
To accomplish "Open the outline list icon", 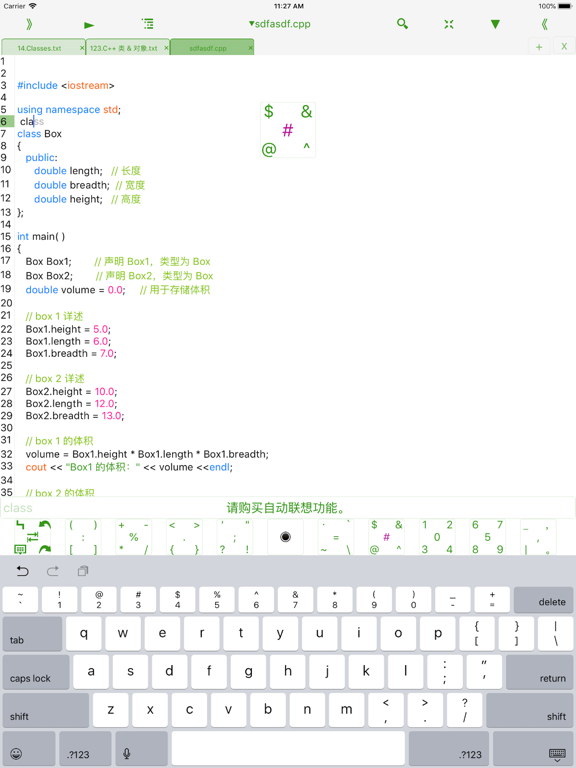I will (147, 24).
